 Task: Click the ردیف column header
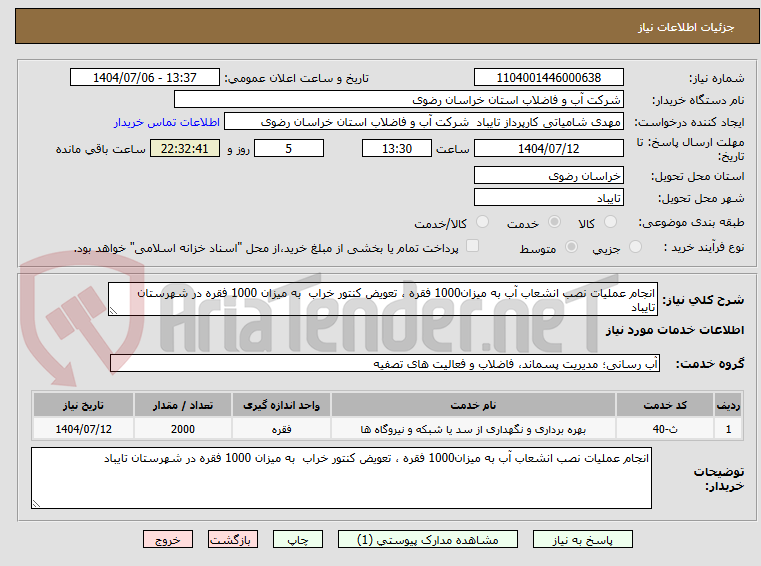coord(728,405)
